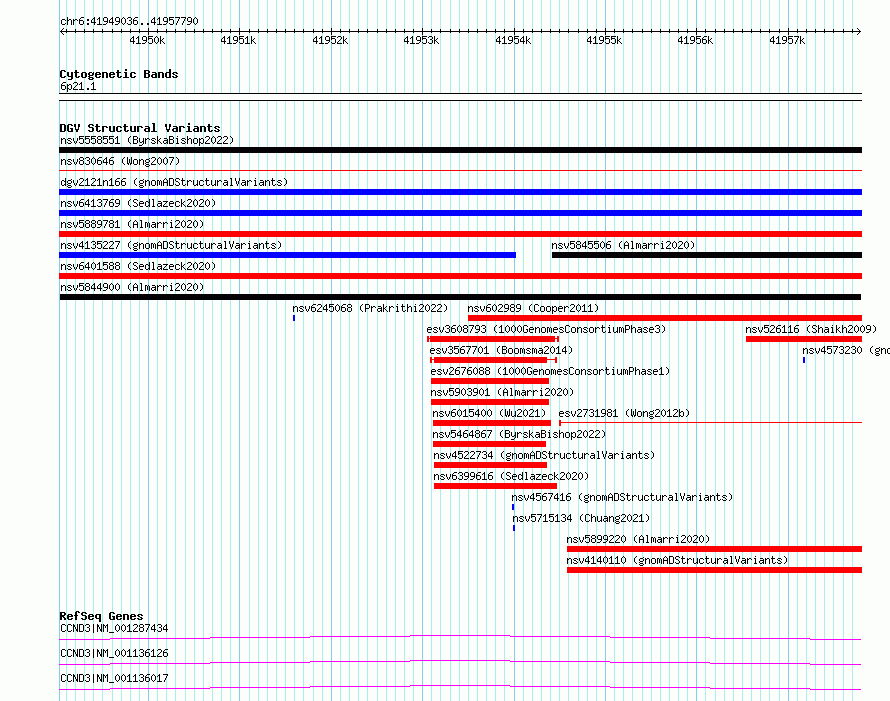Open nsv5464867 (ByrskaBishop2022) label
Screen dimensions: 890x701
tap(519, 434)
